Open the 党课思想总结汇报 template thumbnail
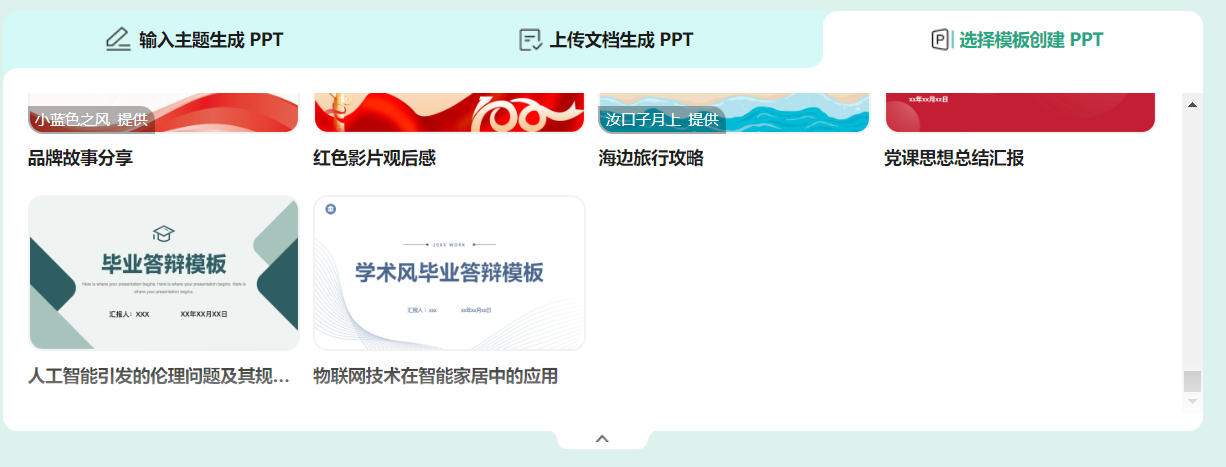The height and width of the screenshot is (467, 1226). 1020,112
